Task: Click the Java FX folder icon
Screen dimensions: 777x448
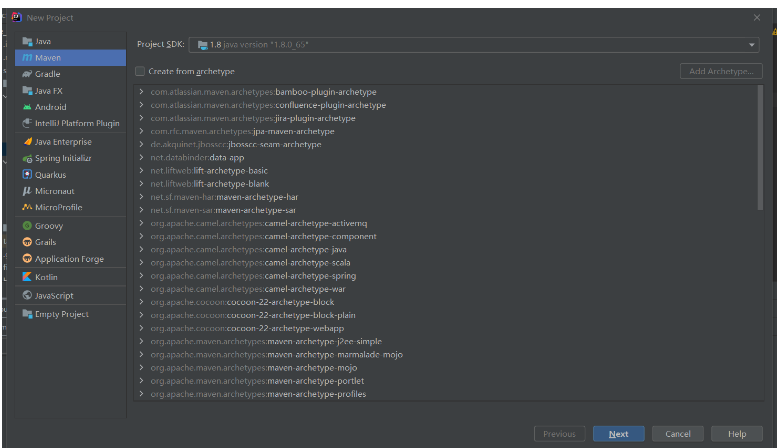Action: [27, 91]
